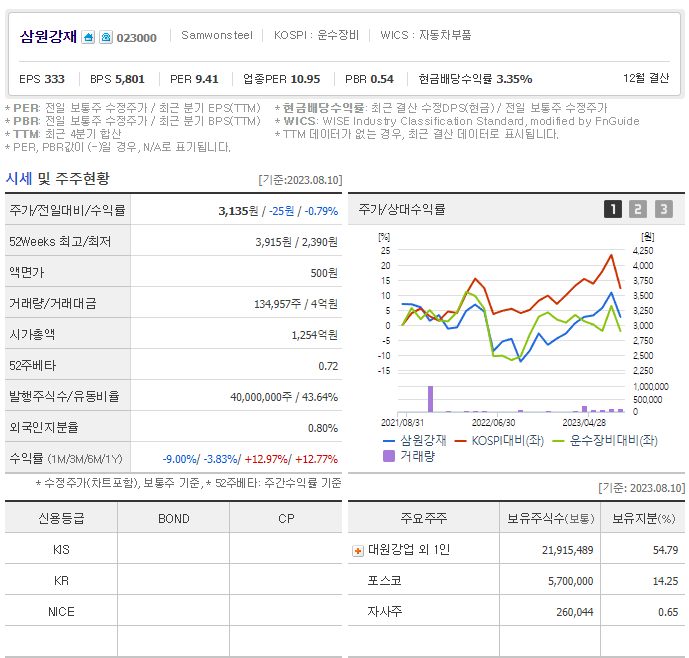Viewport: 689px width, 658px height.
Task: Click the 134,957주 / 4억원 trading volume value
Action: pyautogui.click(x=296, y=304)
